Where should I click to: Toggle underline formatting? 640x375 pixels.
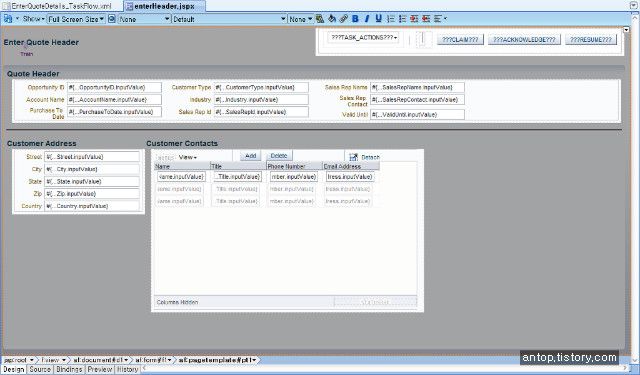378,19
